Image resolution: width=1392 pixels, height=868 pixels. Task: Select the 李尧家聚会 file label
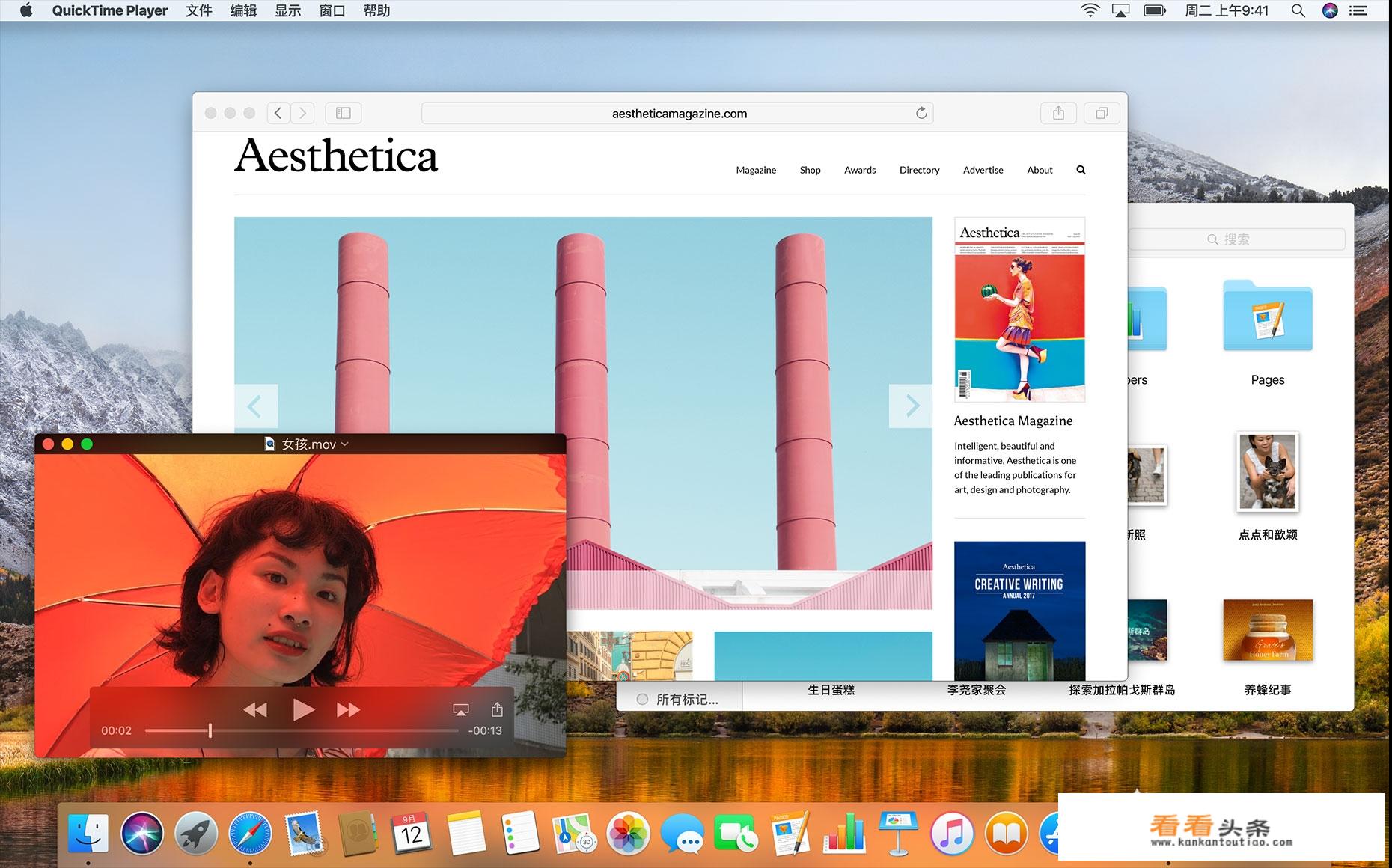point(976,690)
